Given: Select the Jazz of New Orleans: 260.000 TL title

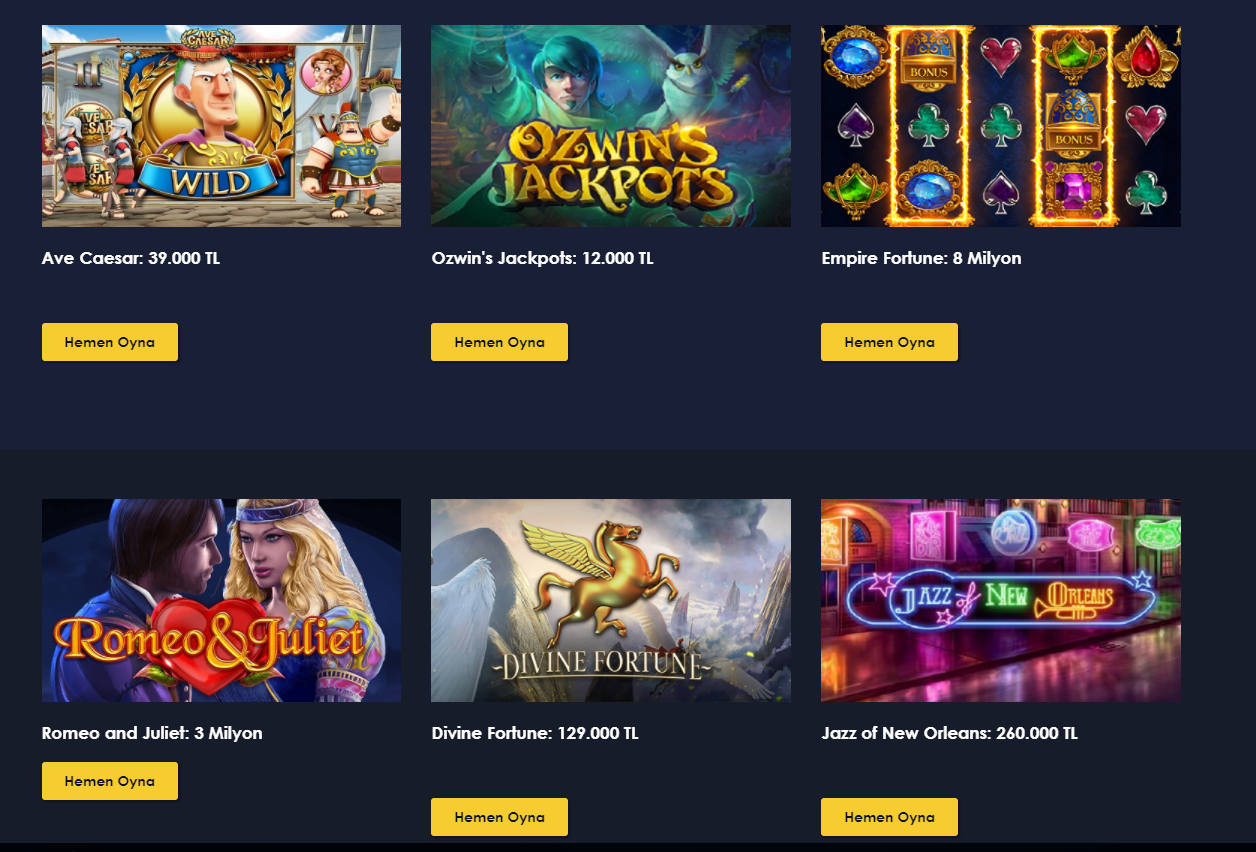Looking at the screenshot, I should [950, 733].
